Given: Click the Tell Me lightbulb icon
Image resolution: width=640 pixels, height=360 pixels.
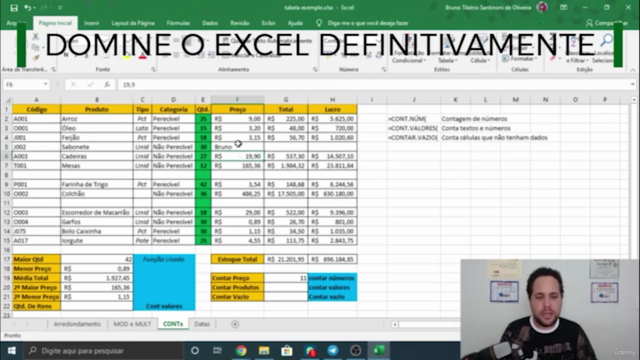Looking at the screenshot, I should point(319,23).
